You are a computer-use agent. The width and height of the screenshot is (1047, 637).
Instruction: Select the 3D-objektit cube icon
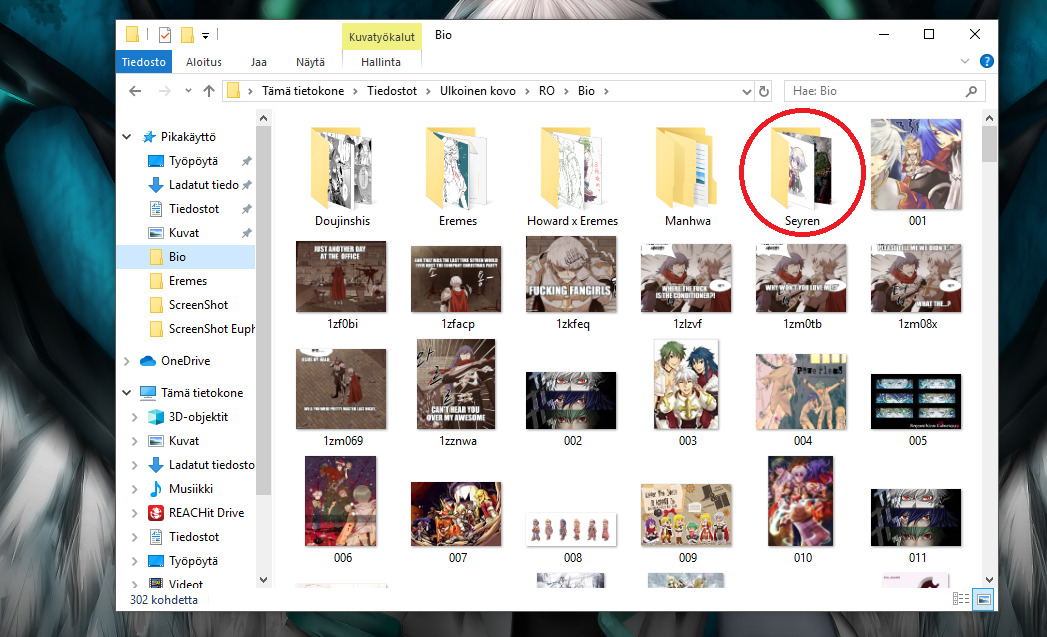coord(156,417)
